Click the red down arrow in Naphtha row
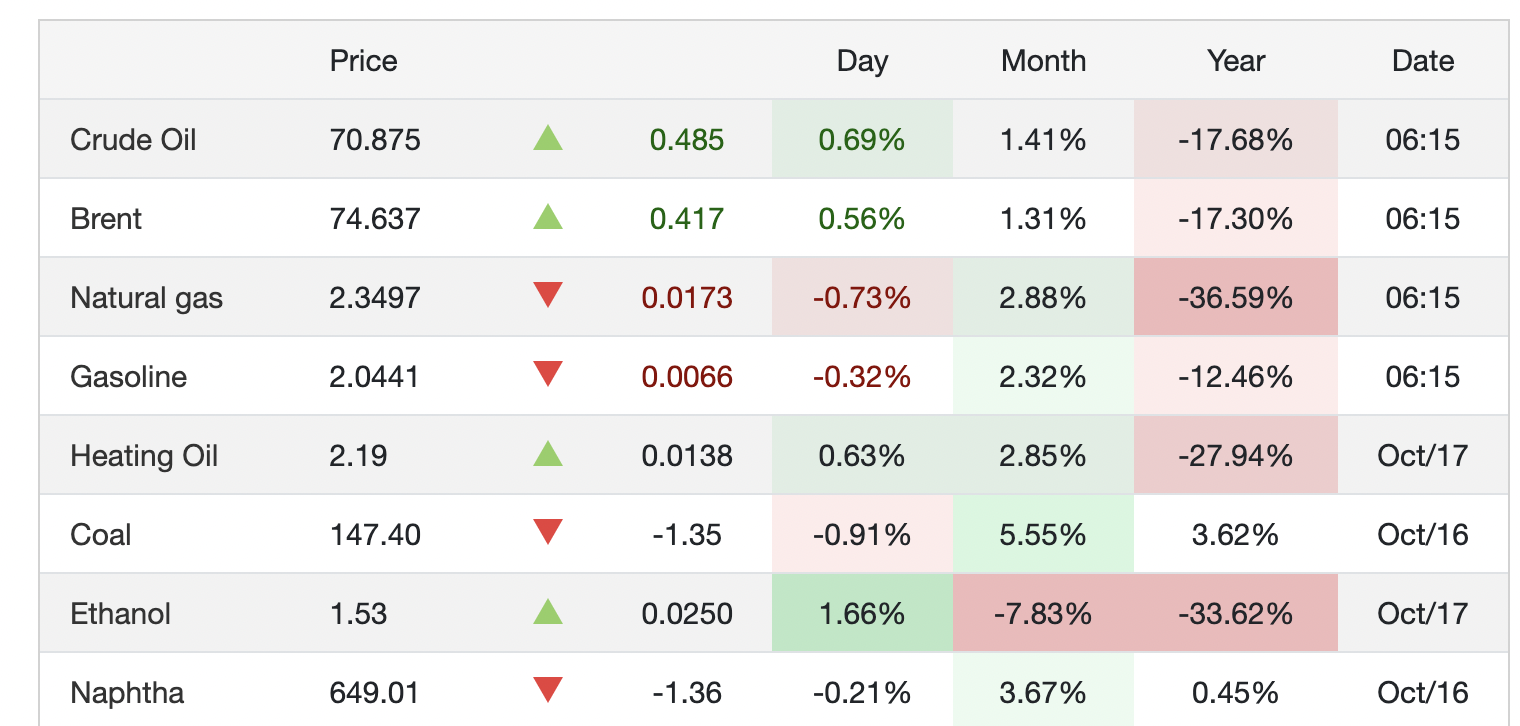This screenshot has width=1520, height=726. 548,691
